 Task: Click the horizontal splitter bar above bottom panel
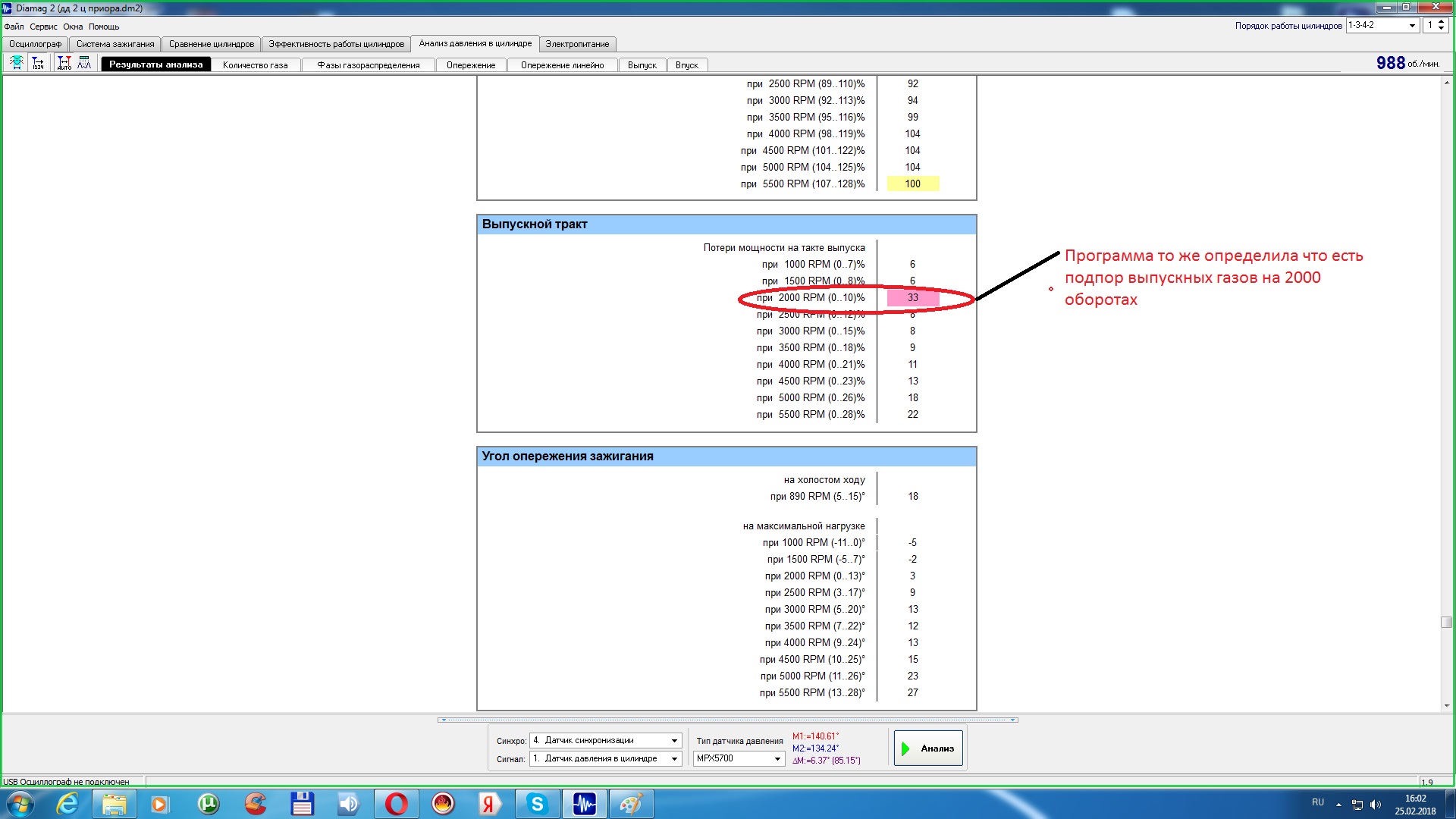coord(728,720)
